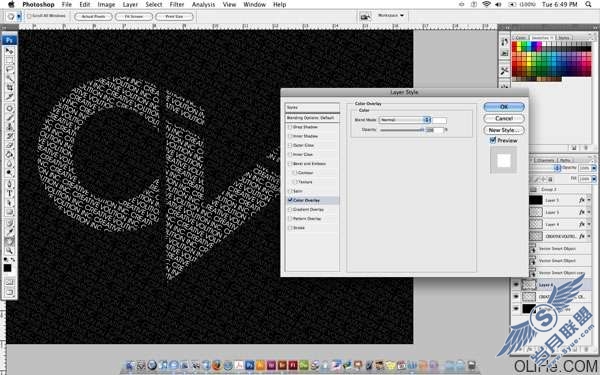Click the Actual Pixels button
The width and height of the screenshot is (600, 375).
93,16
